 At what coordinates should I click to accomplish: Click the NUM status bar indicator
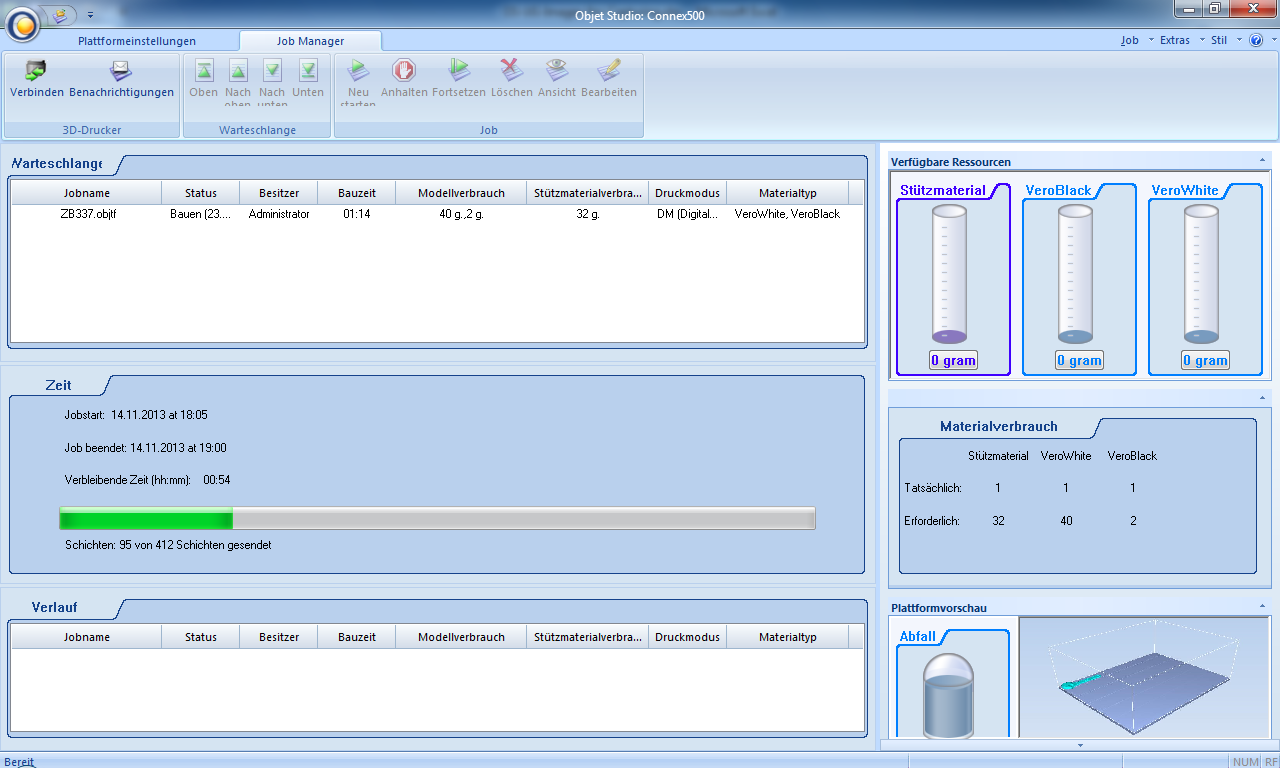1246,761
